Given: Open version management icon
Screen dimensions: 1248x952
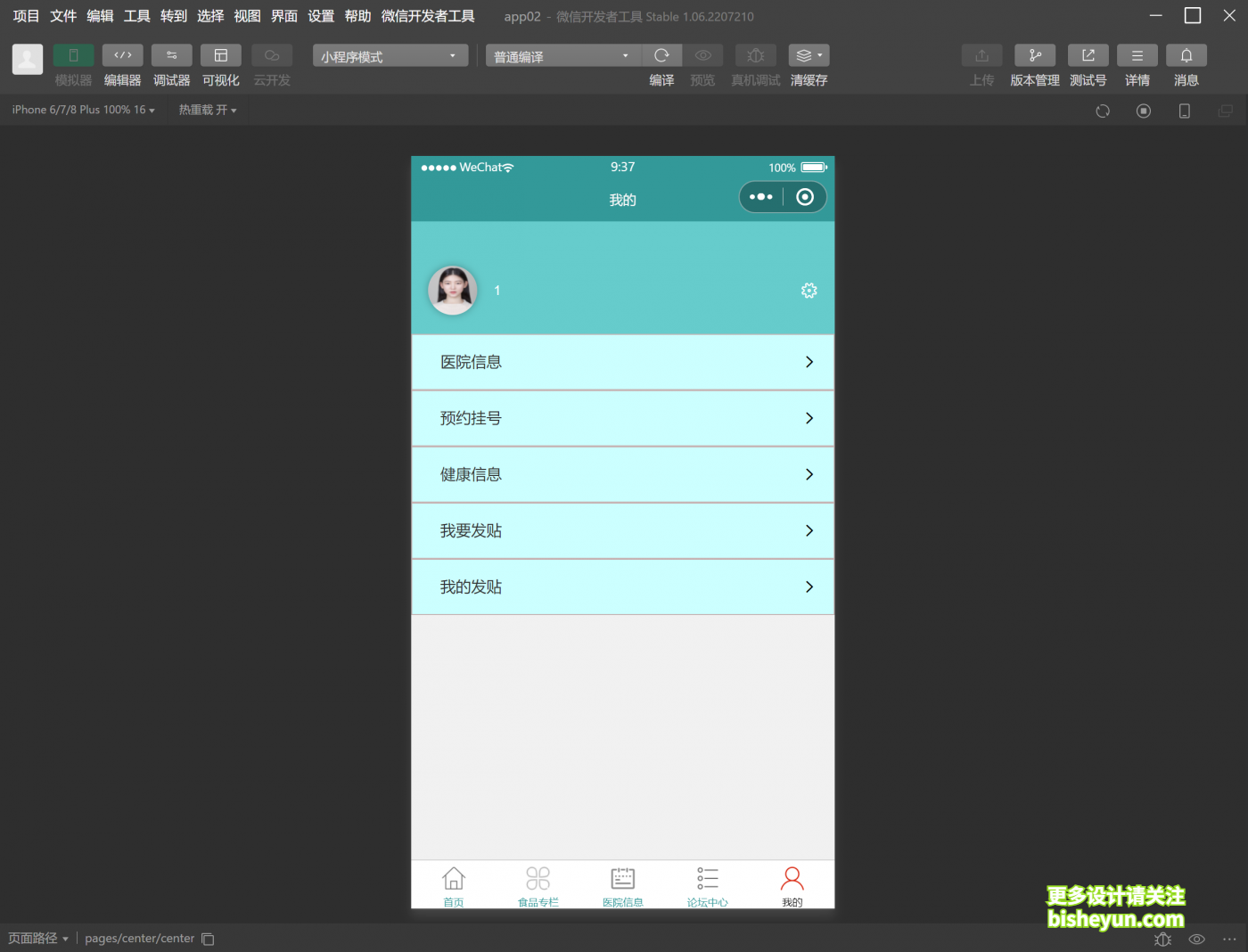Looking at the screenshot, I should pos(1034,55).
